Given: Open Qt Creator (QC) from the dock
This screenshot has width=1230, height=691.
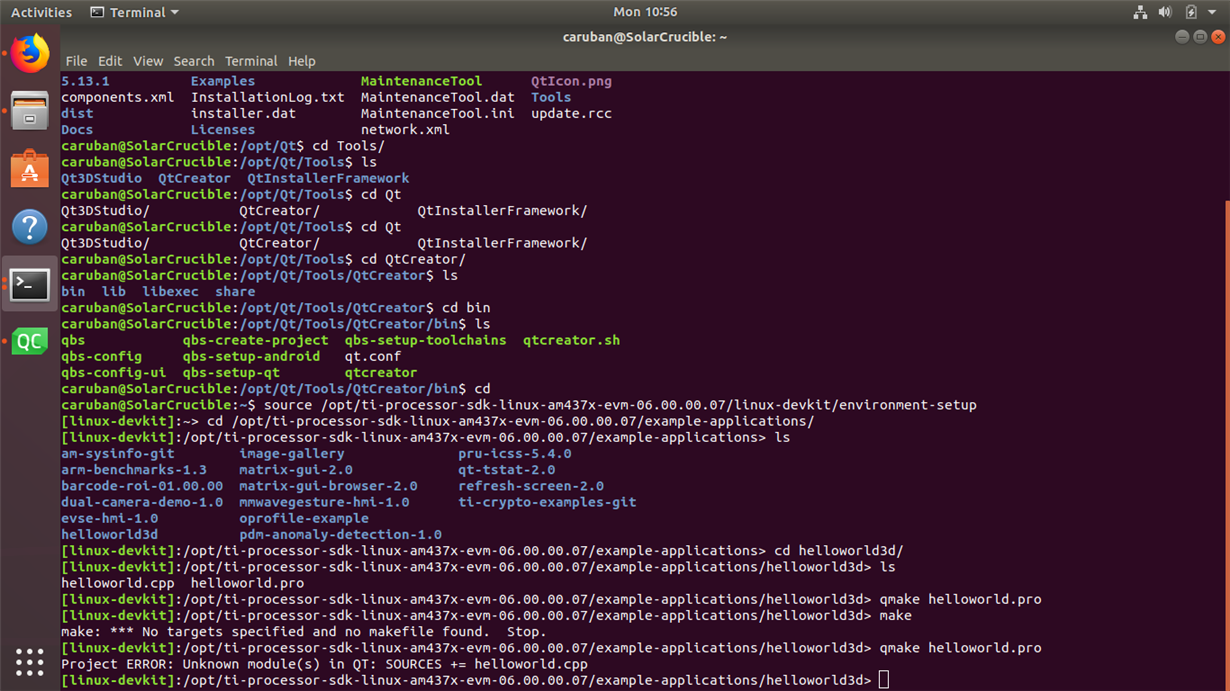Looking at the screenshot, I should pyautogui.click(x=30, y=342).
